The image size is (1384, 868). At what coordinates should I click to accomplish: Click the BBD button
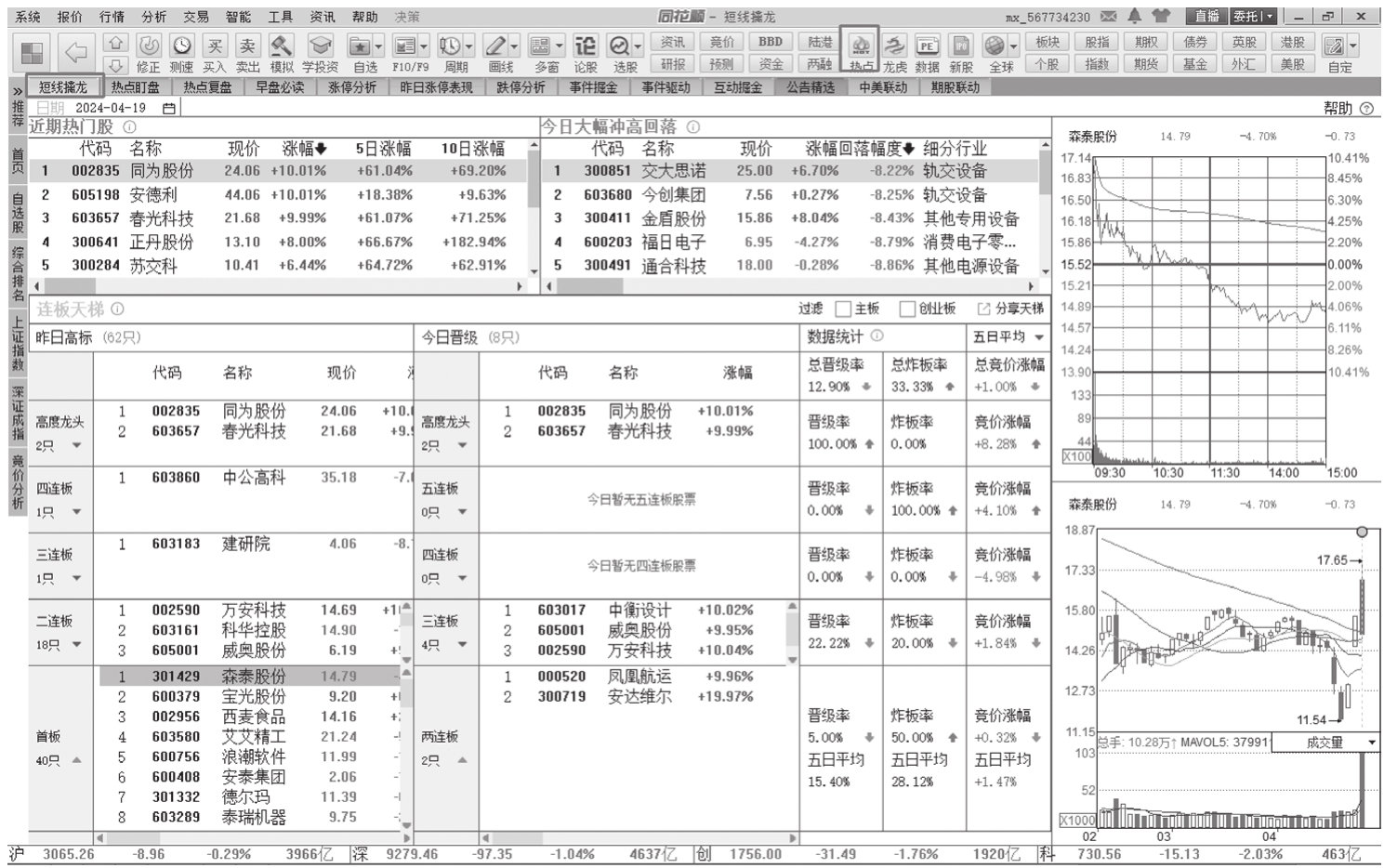[x=771, y=42]
